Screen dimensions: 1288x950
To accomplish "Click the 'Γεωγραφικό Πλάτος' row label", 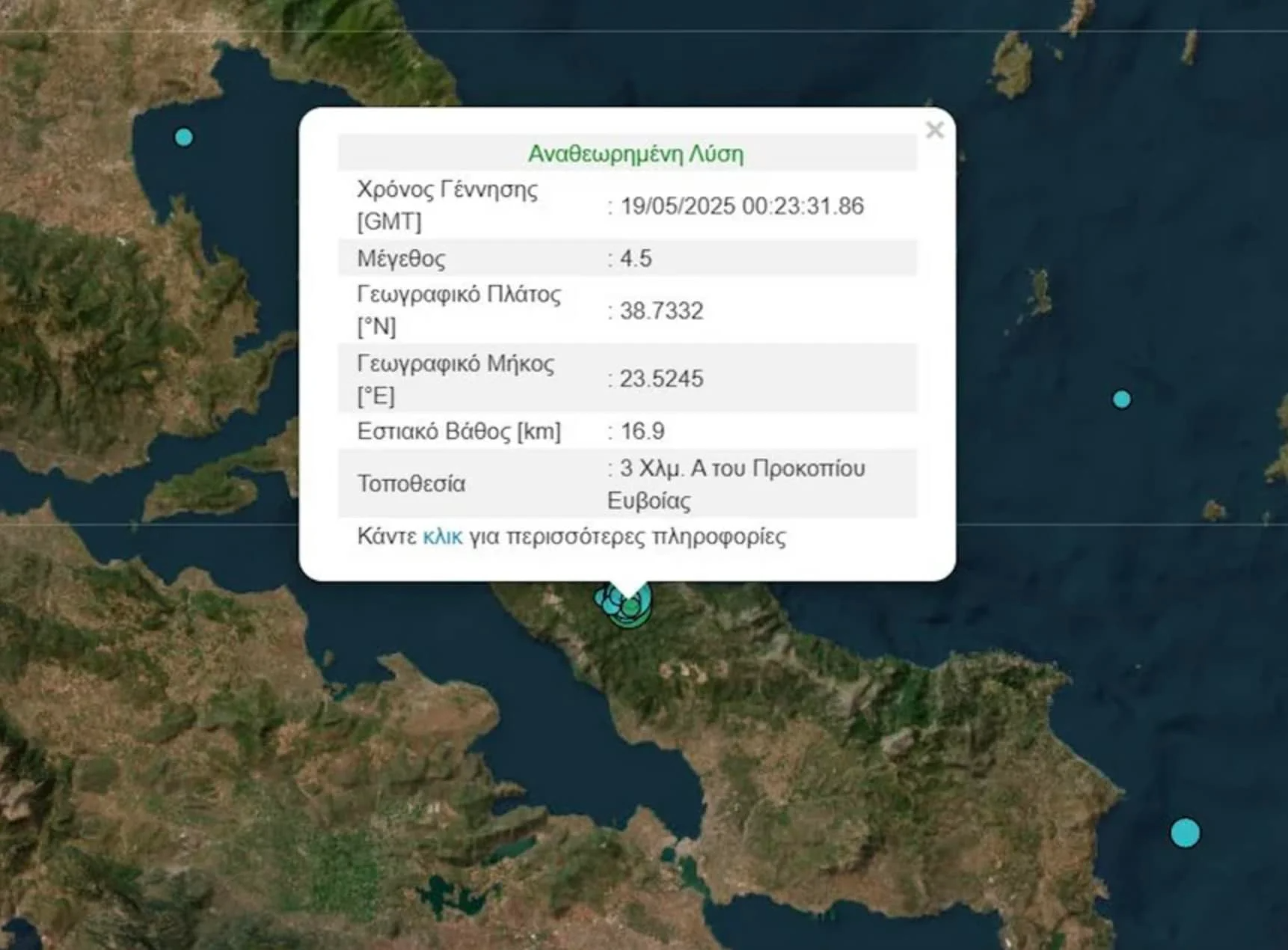I will 459,295.
